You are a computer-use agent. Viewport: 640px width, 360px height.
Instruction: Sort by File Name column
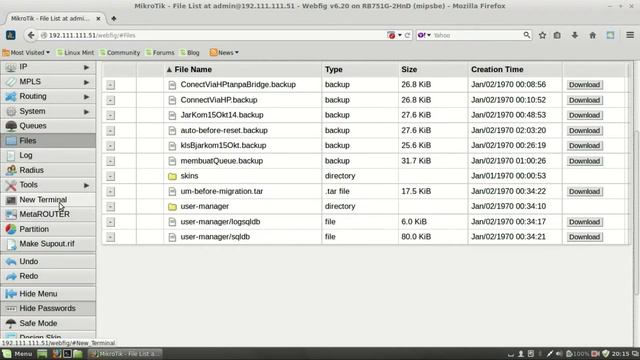[243, 69]
